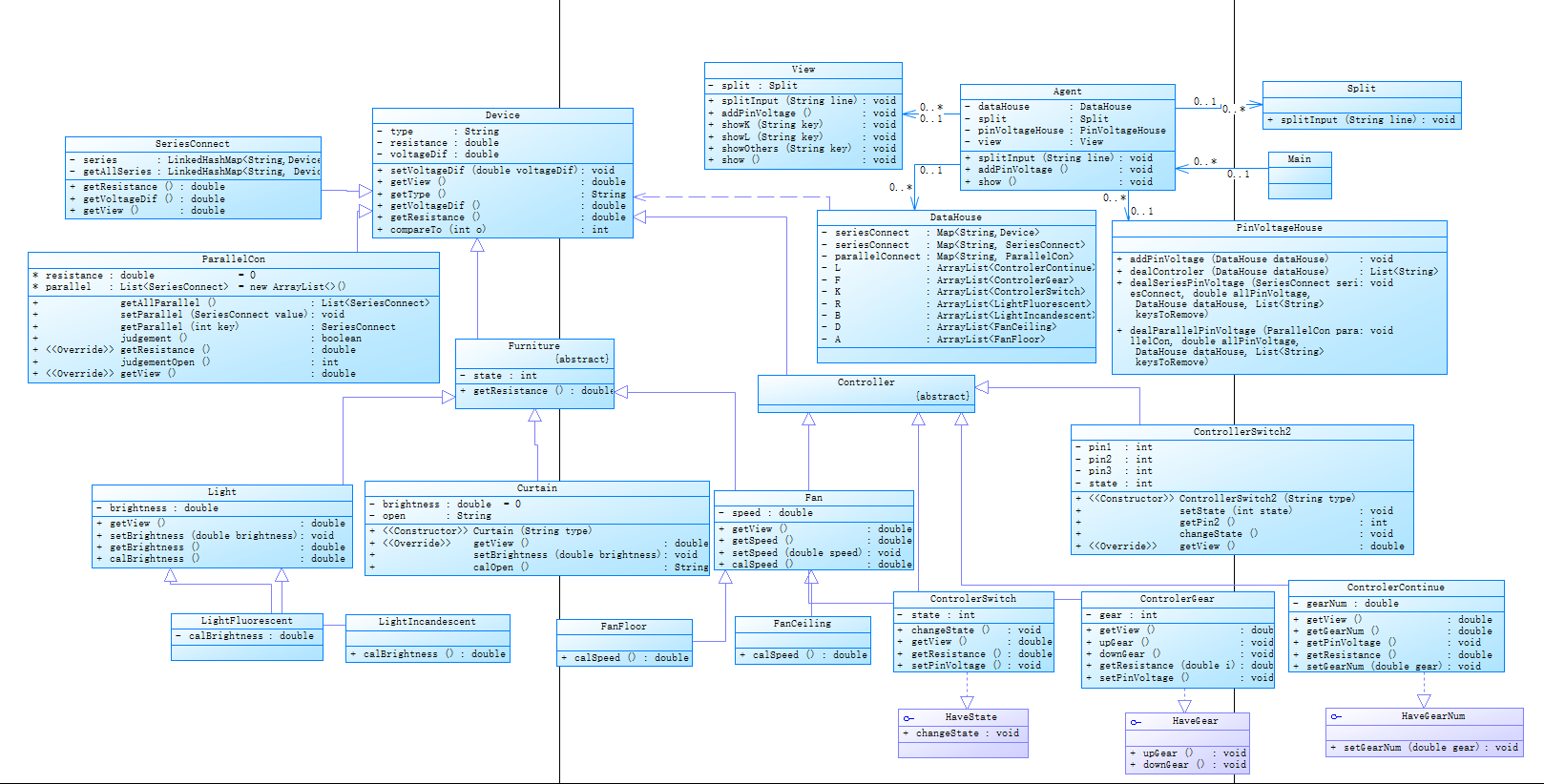This screenshot has height=784, width=1544.
Task: Click the Split class header
Action: [x=1362, y=89]
